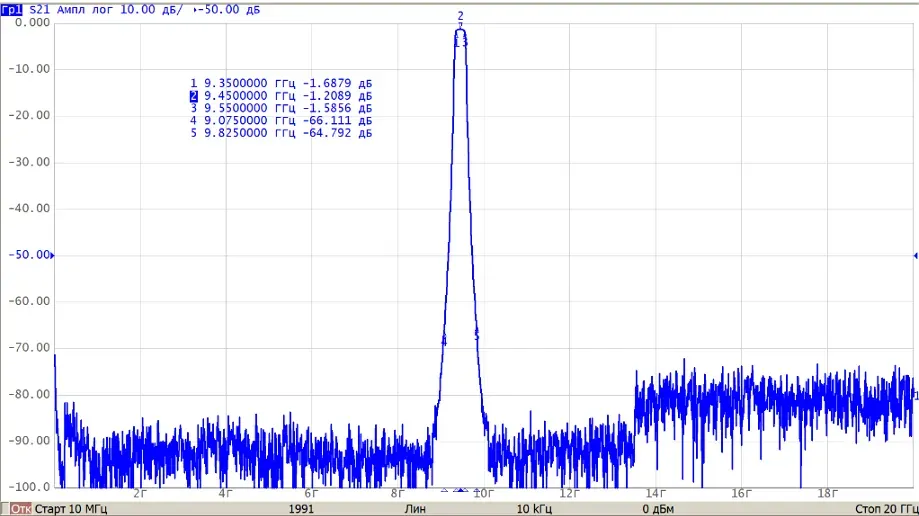
Task: Click the filled marker triangle on frequency axis
Action: click(461, 490)
